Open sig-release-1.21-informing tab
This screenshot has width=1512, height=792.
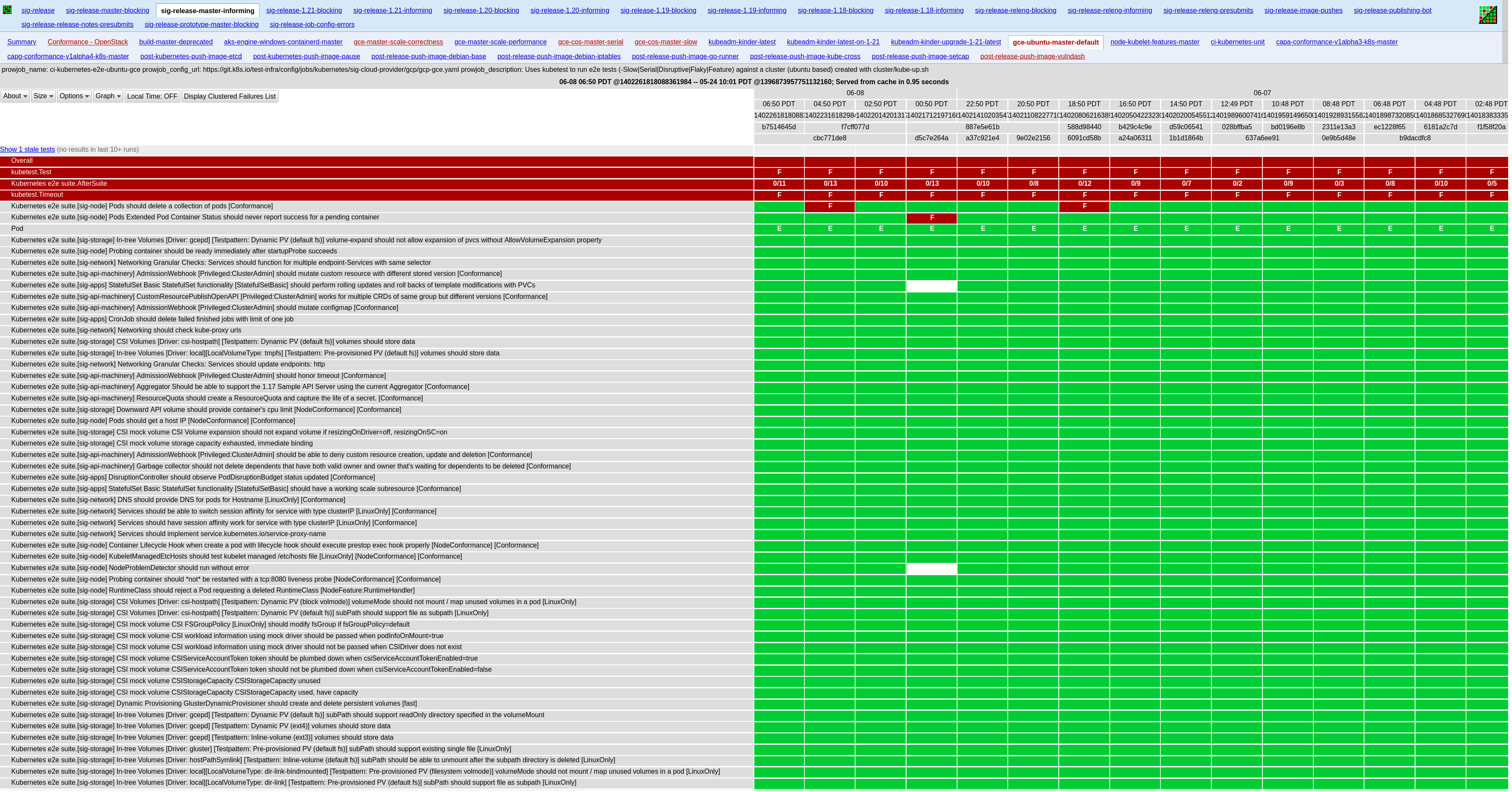393,11
